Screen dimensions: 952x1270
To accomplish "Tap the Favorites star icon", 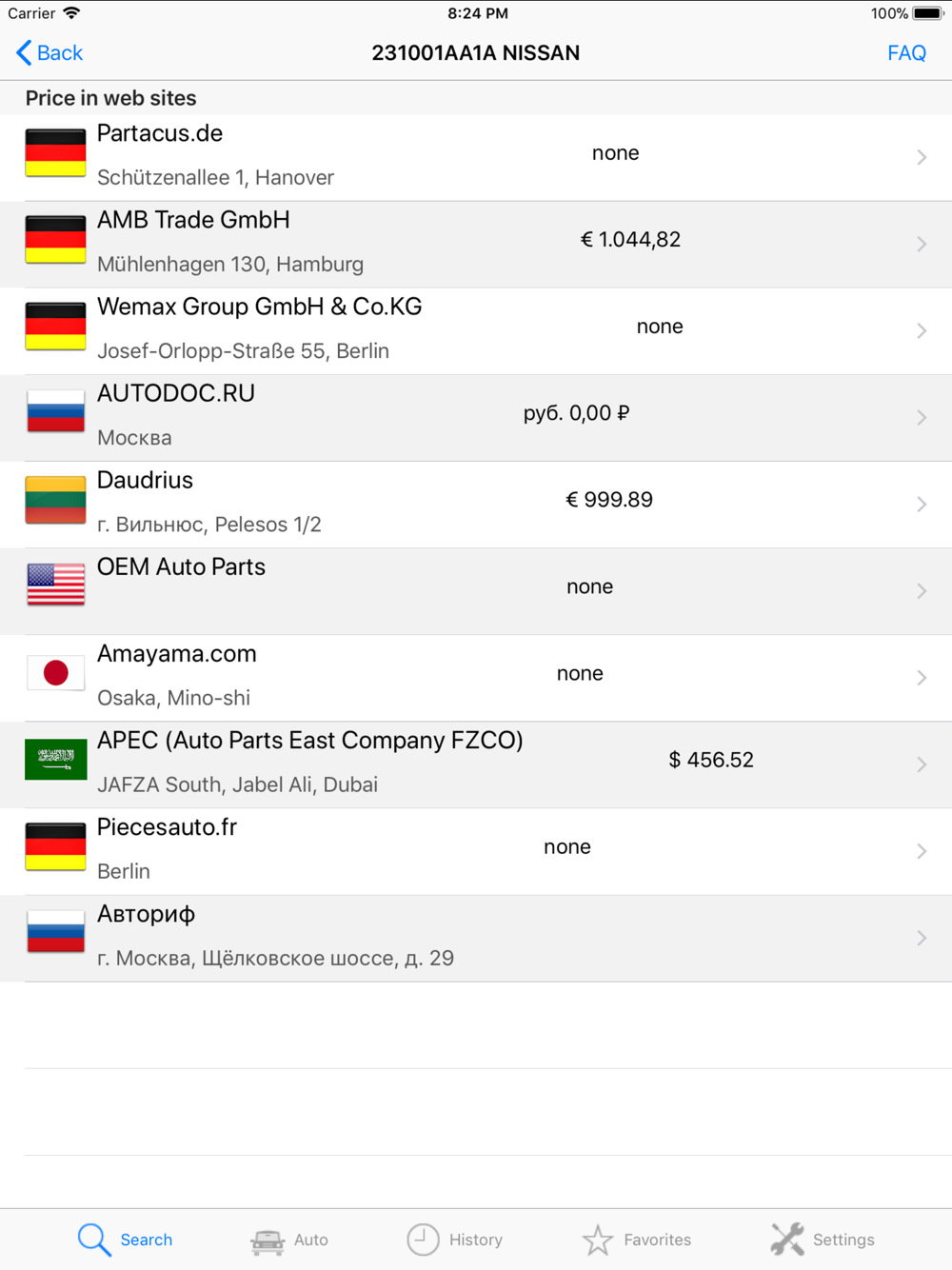I will (598, 1240).
